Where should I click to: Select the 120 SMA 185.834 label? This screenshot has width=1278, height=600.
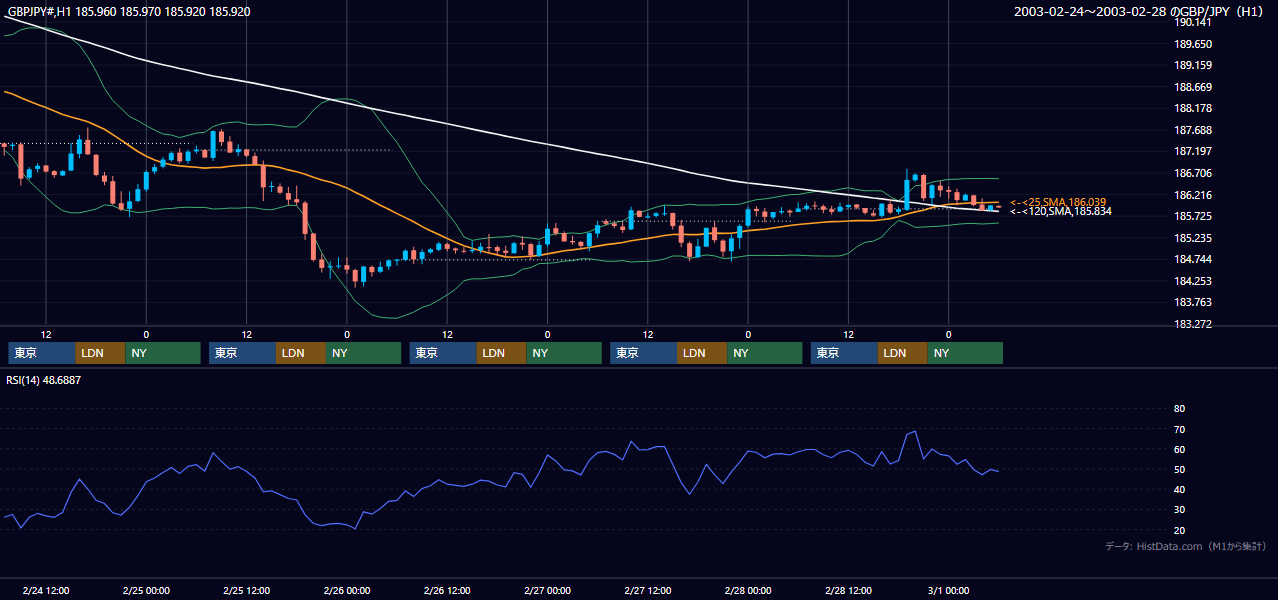1060,211
